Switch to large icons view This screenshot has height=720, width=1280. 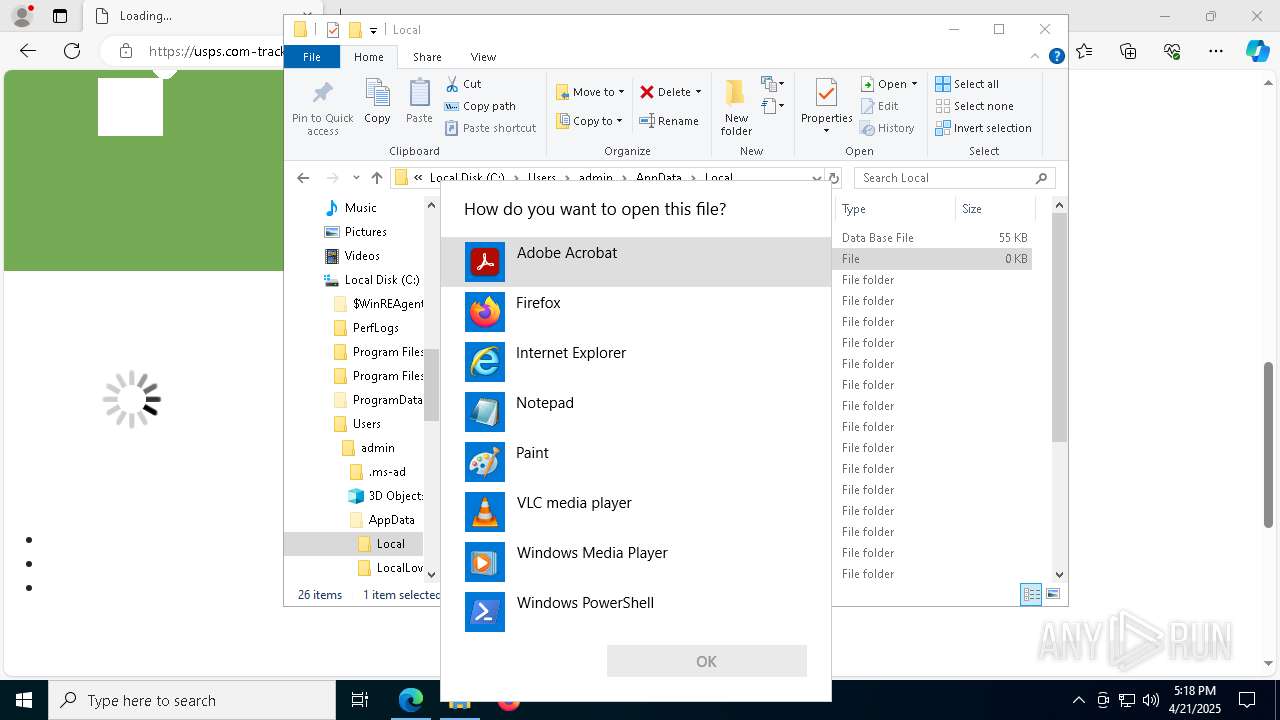coord(1052,594)
